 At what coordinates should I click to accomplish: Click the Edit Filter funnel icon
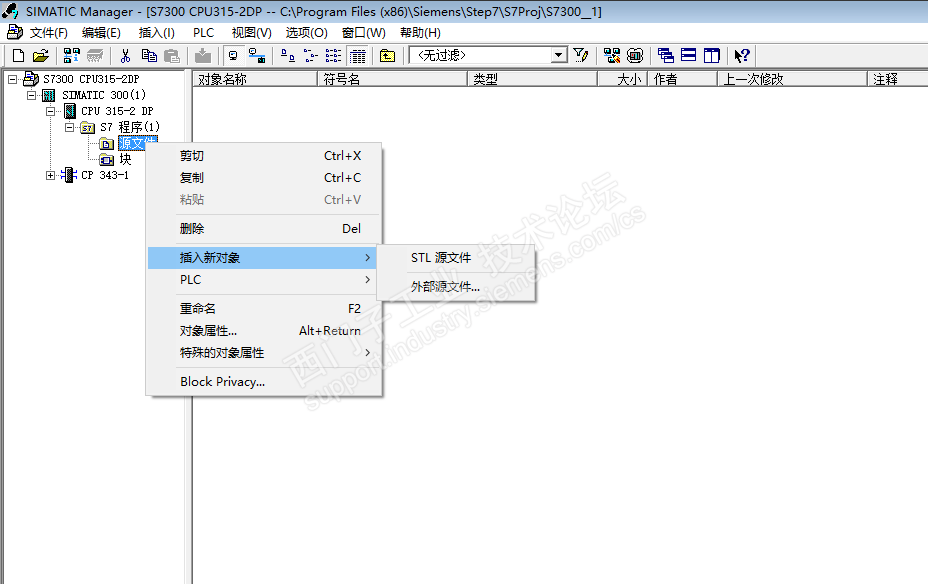tap(581, 56)
